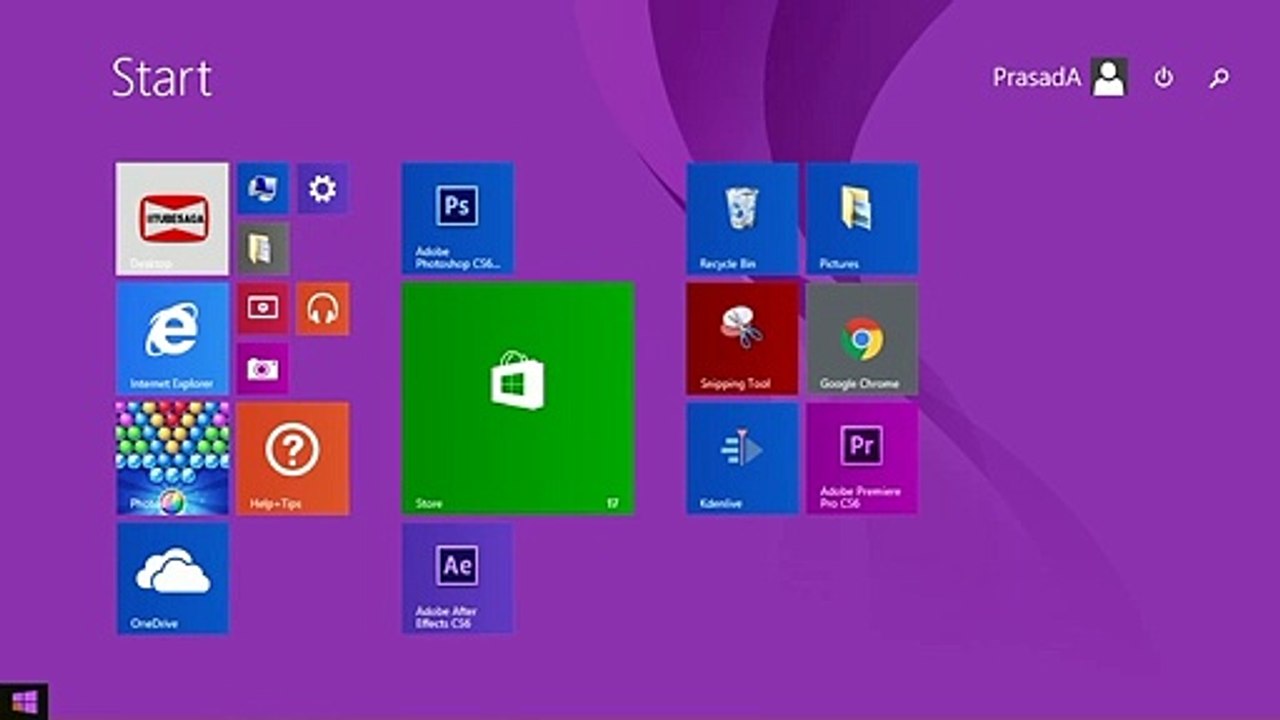
Task: Open the Music headphones tile
Action: [322, 308]
